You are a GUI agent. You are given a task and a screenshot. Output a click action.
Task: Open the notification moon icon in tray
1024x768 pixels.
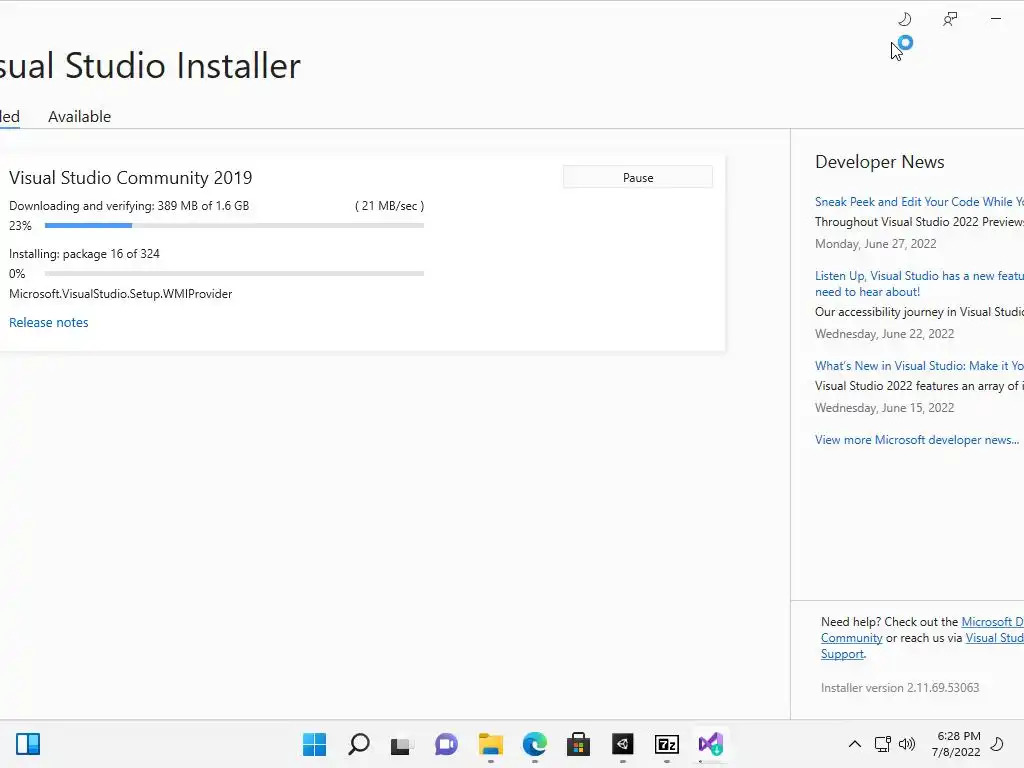[997, 744]
